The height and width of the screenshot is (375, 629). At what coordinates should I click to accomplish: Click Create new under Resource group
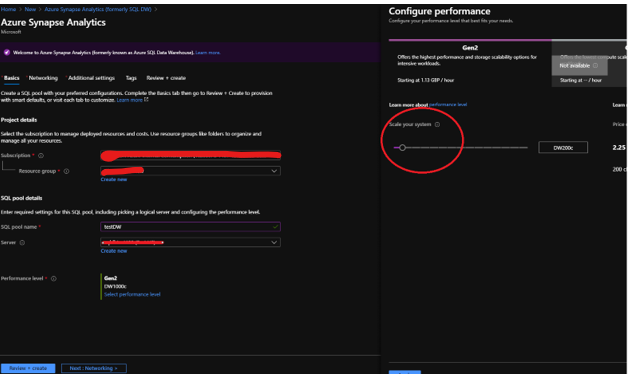[114, 179]
